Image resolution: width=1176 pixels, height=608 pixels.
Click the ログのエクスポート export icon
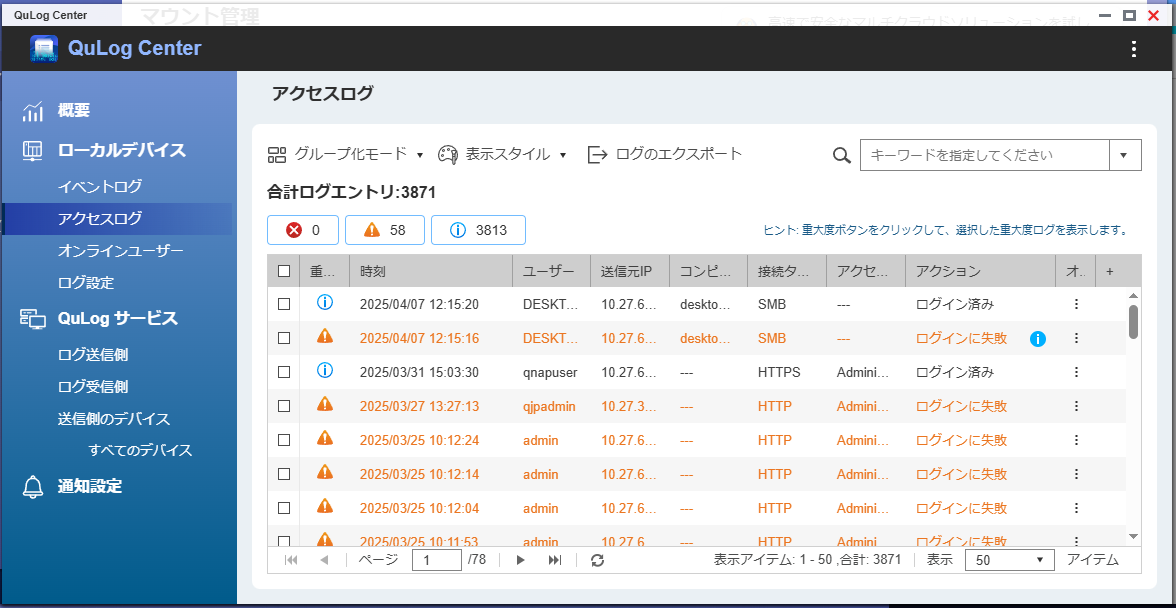[597, 154]
